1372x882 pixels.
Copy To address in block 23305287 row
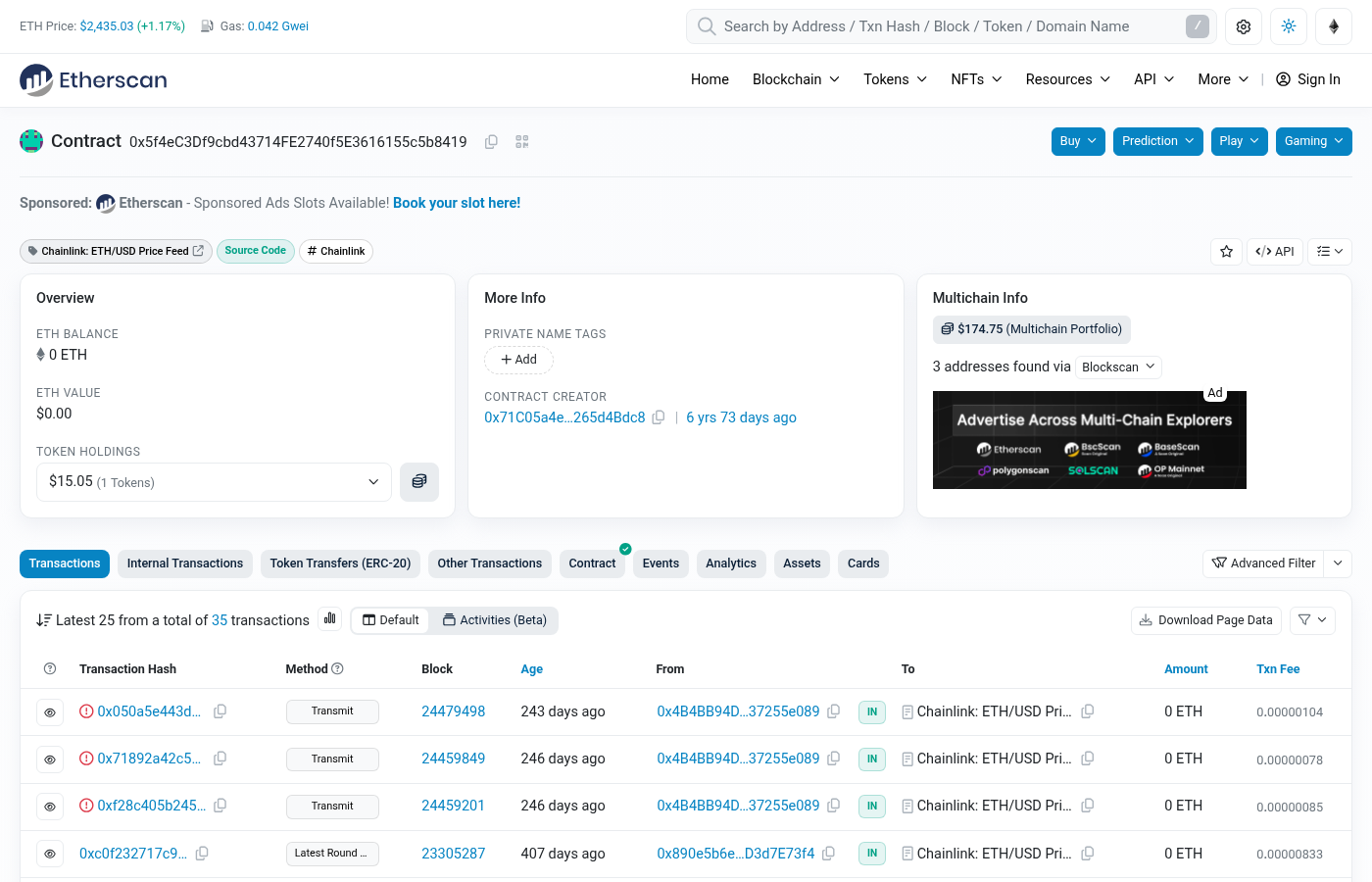[1087, 854]
